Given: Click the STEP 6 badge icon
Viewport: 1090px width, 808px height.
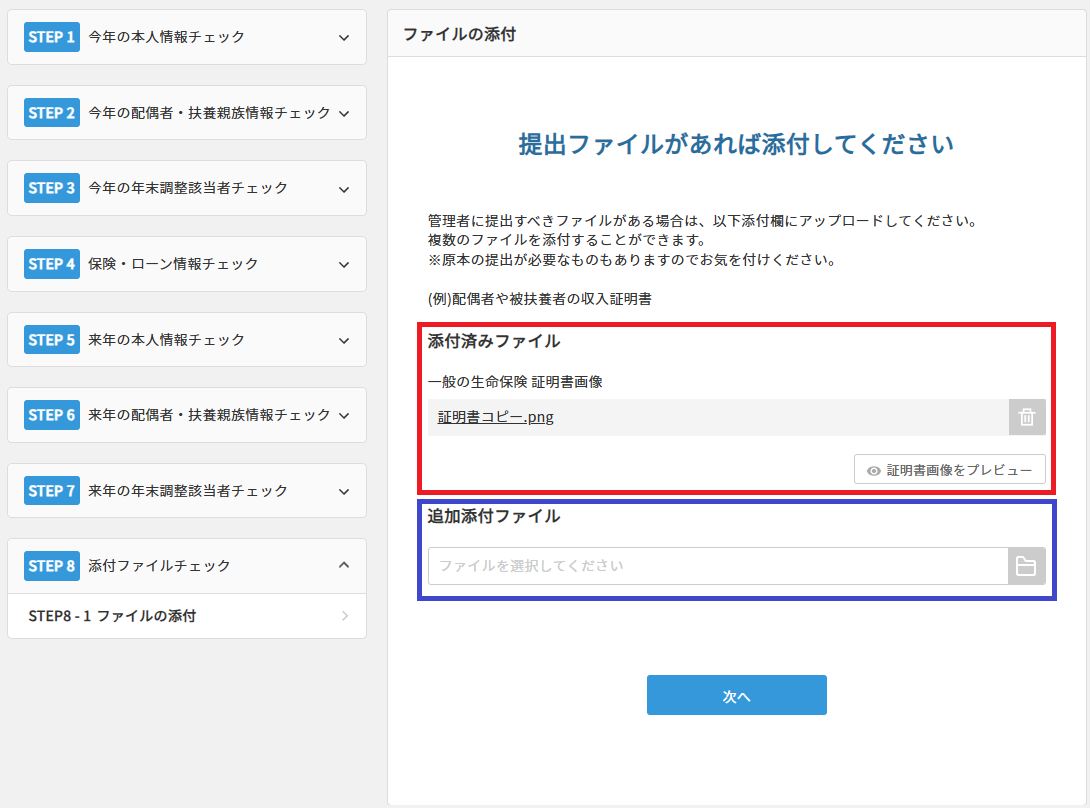Looking at the screenshot, I should click(51, 415).
